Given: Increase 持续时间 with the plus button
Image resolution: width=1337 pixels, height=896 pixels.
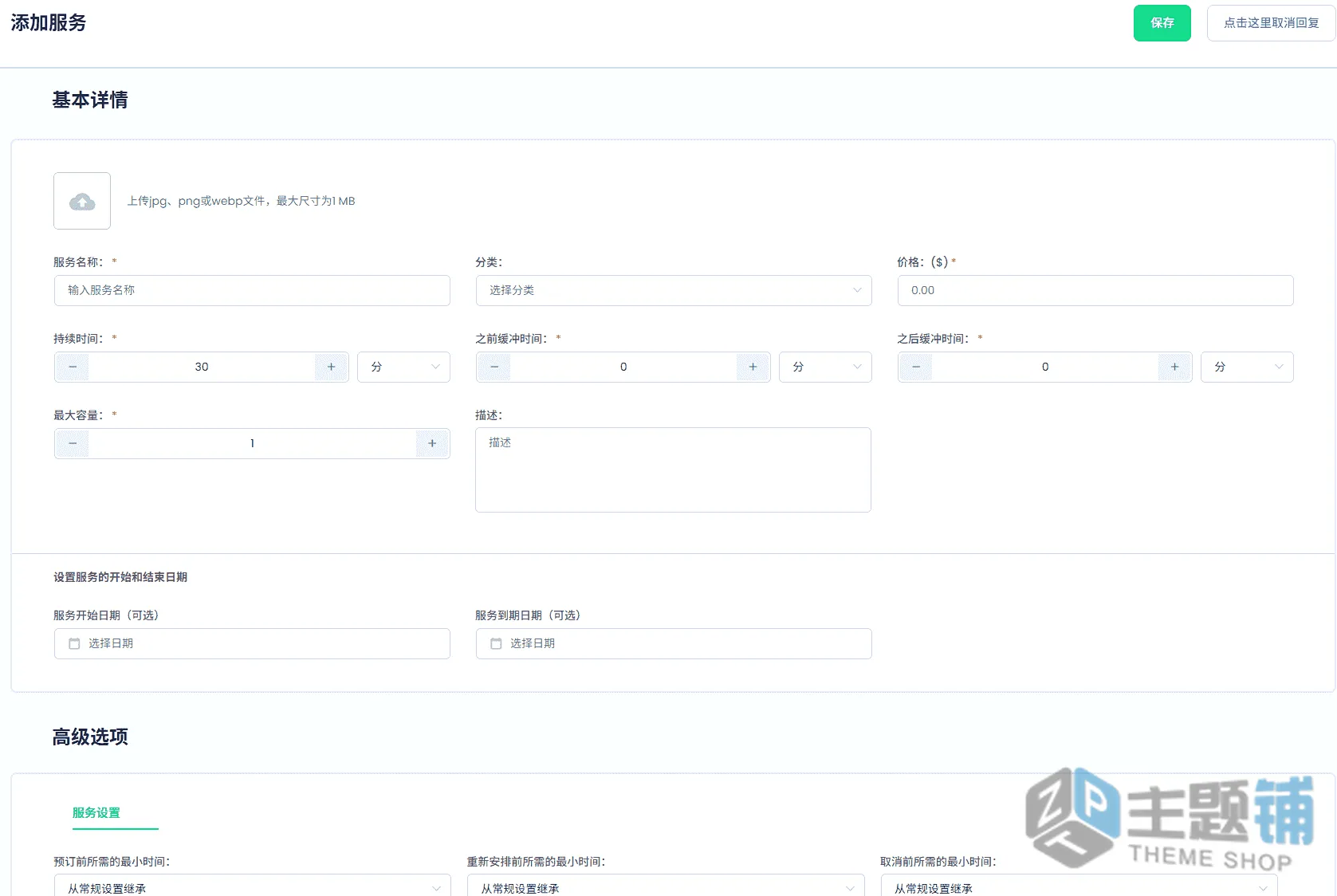Looking at the screenshot, I should 332,367.
